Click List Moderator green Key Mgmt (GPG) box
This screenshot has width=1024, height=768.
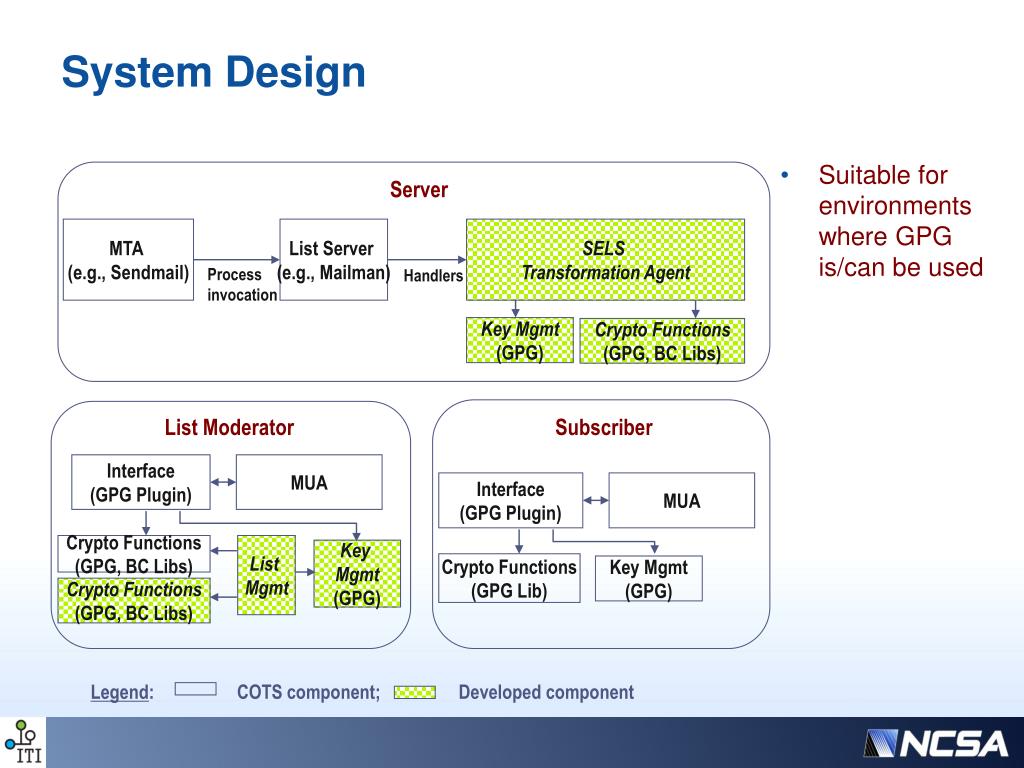point(357,574)
